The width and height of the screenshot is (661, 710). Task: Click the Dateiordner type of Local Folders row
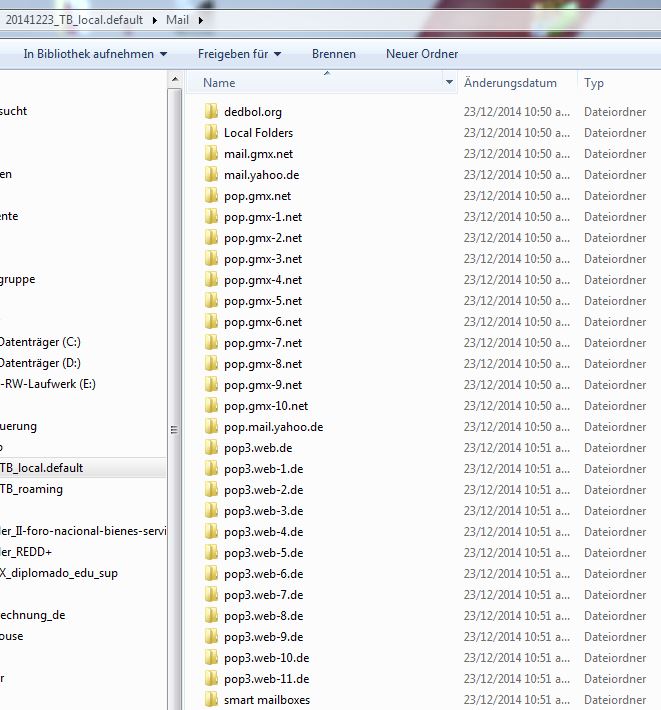[x=615, y=133]
